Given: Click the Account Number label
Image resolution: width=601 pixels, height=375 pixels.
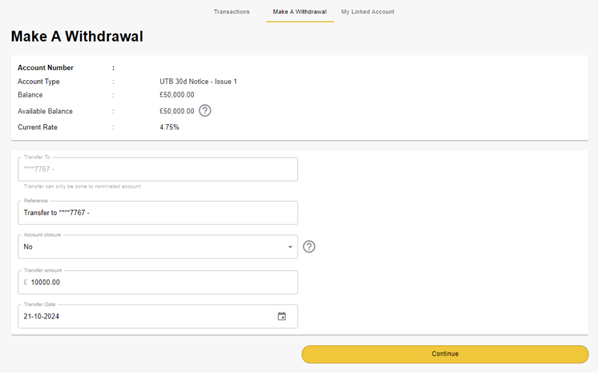Looking at the screenshot, I should tap(46, 68).
